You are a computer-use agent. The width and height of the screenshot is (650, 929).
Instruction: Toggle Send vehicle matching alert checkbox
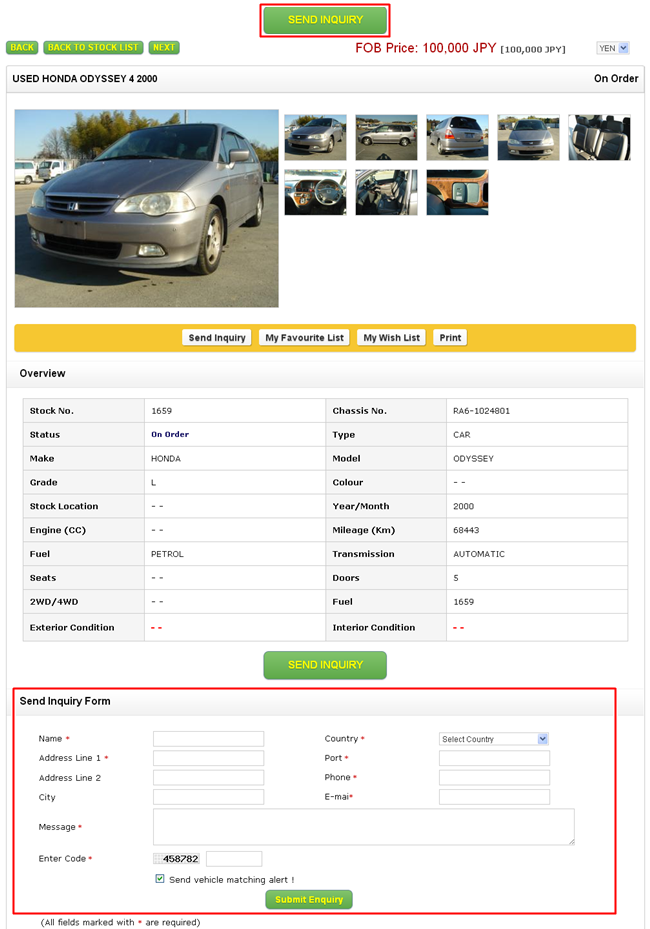point(160,879)
